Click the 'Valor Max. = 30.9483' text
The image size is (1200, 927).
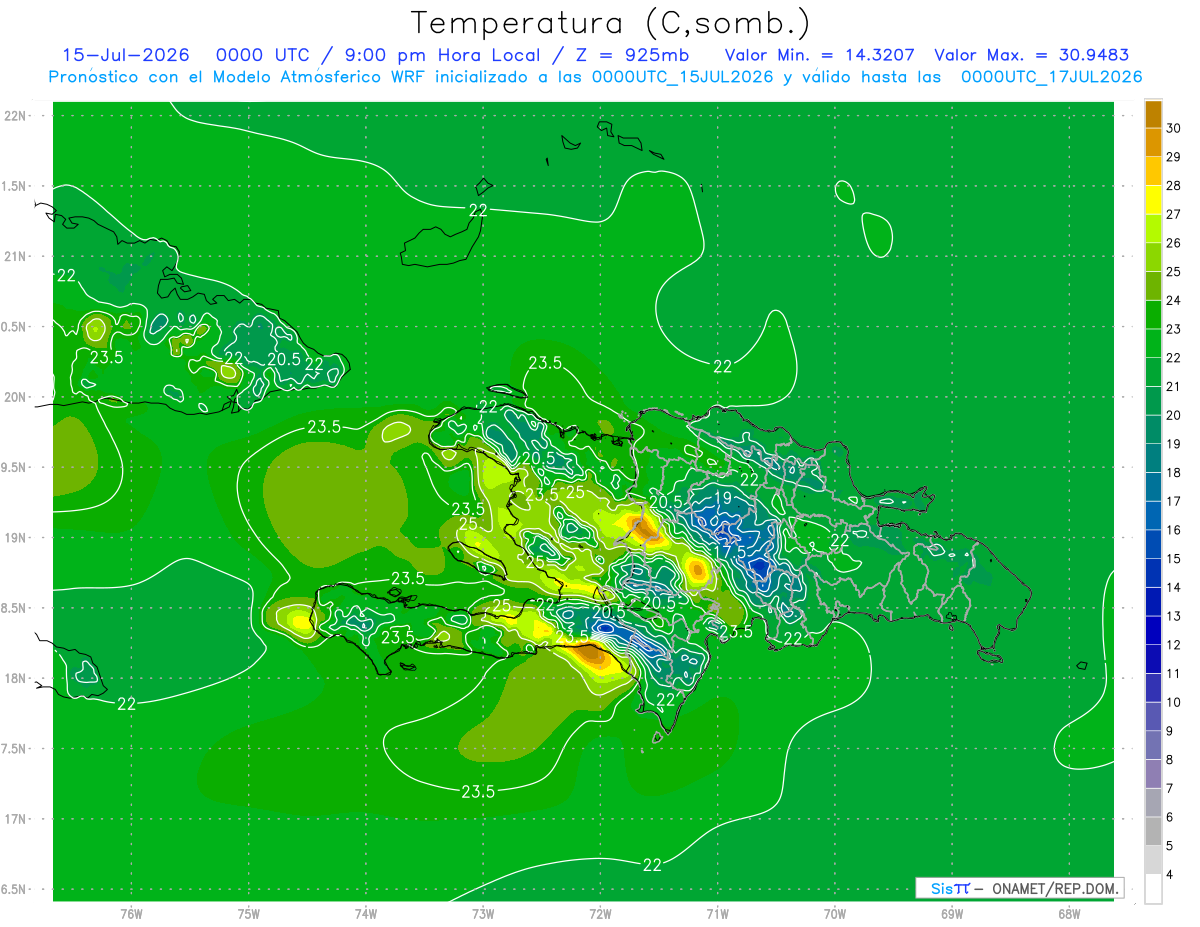click(1031, 55)
